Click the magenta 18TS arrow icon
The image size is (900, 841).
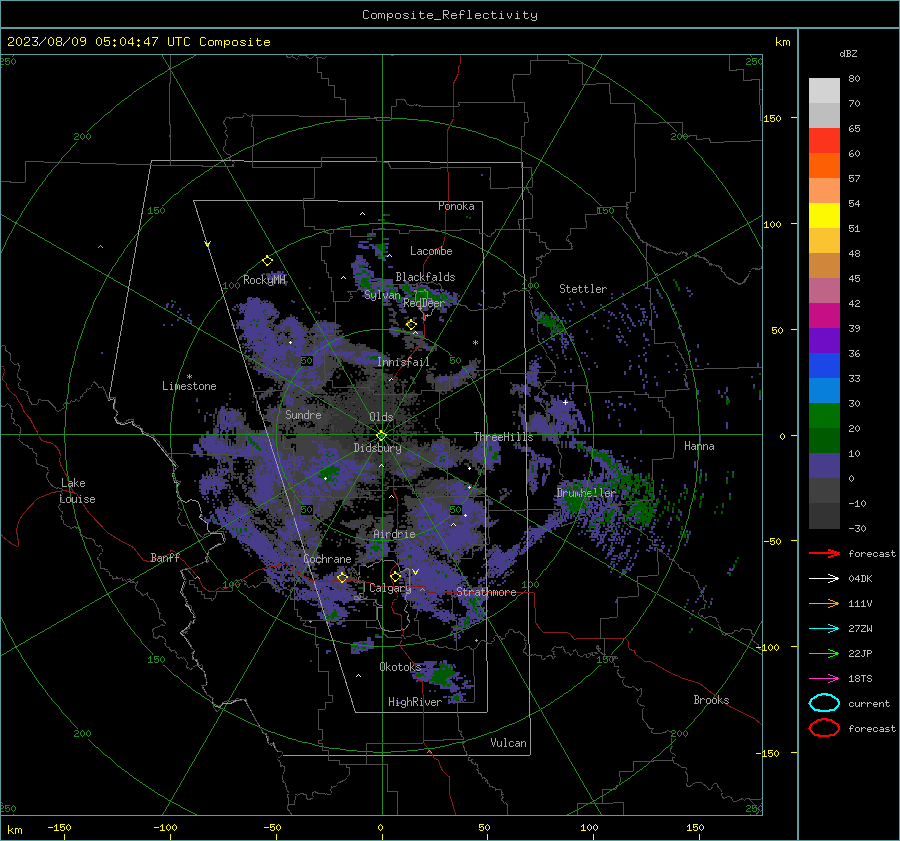click(x=824, y=678)
